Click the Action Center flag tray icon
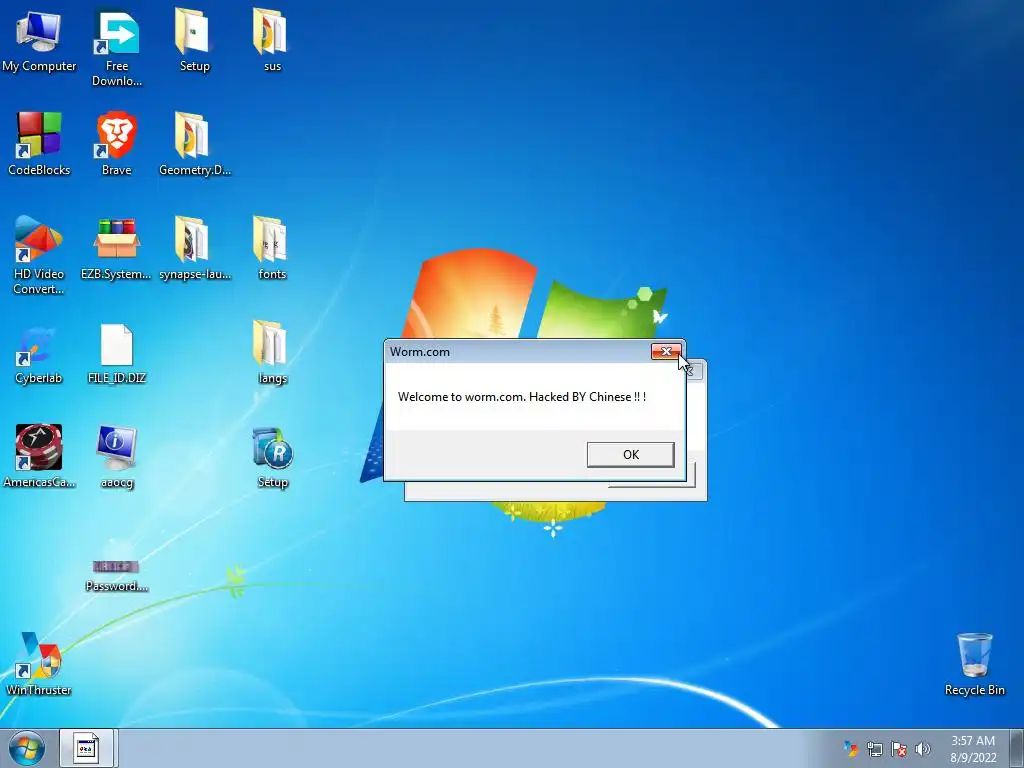 [899, 749]
